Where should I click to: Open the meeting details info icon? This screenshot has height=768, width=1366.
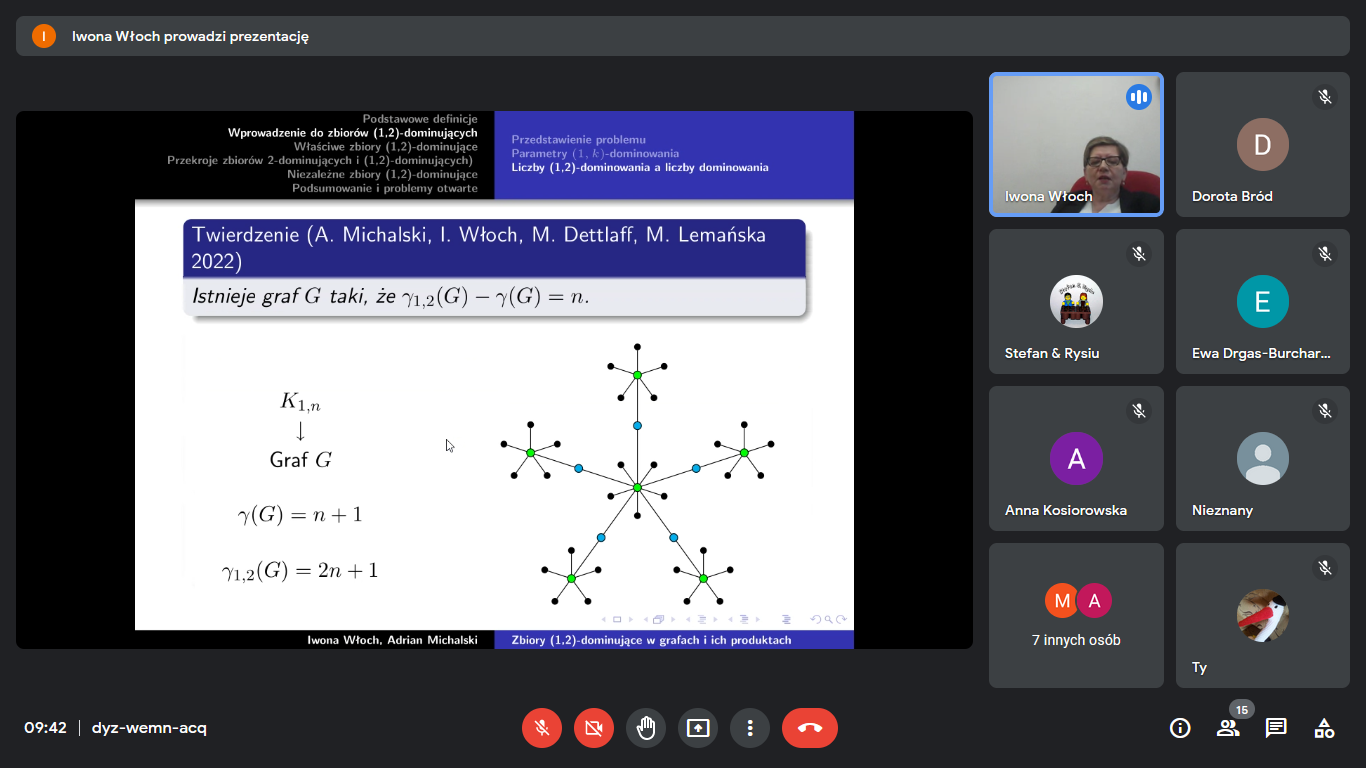pos(1180,728)
